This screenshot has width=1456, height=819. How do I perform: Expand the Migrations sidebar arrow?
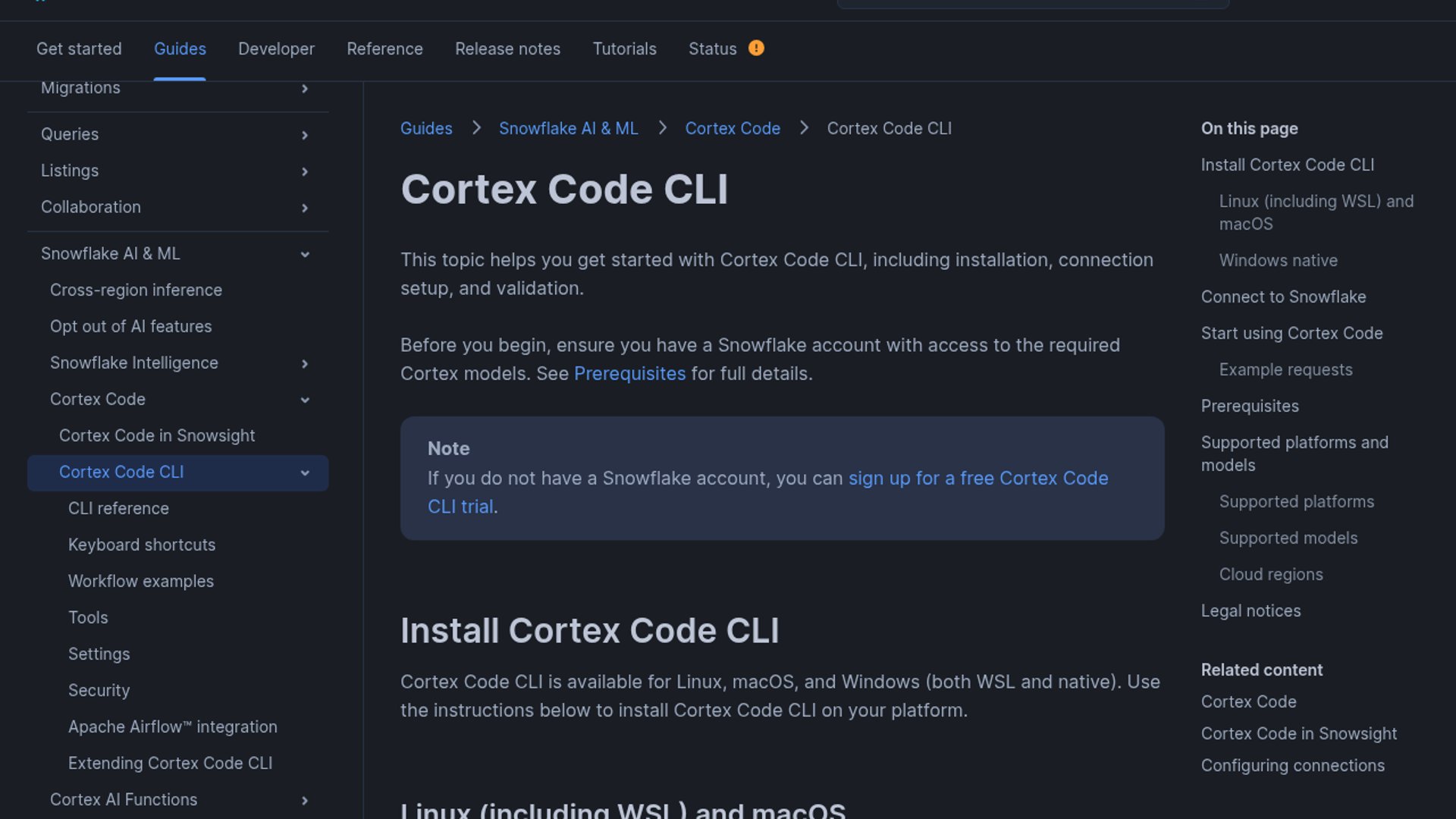coord(305,89)
